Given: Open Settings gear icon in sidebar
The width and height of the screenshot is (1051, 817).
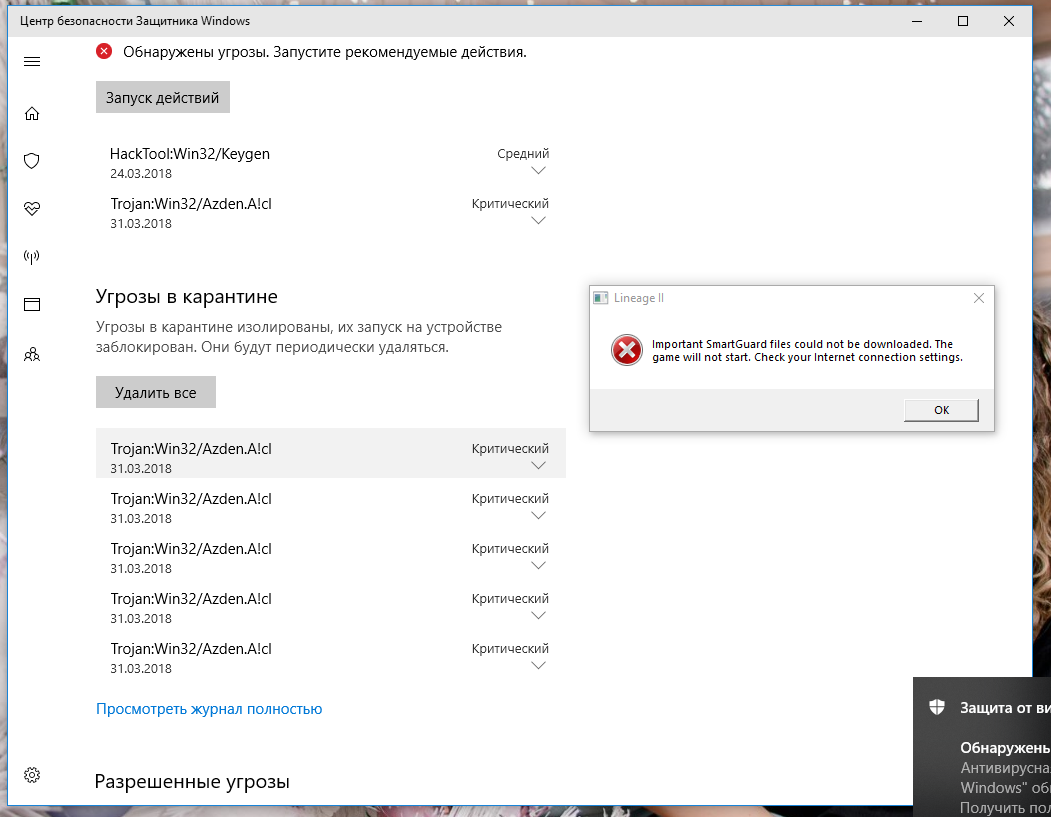Looking at the screenshot, I should 32,775.
